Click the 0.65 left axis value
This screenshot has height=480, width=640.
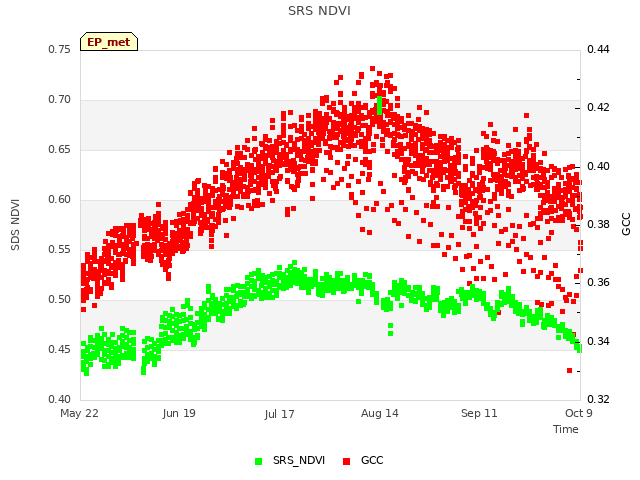tap(60, 149)
